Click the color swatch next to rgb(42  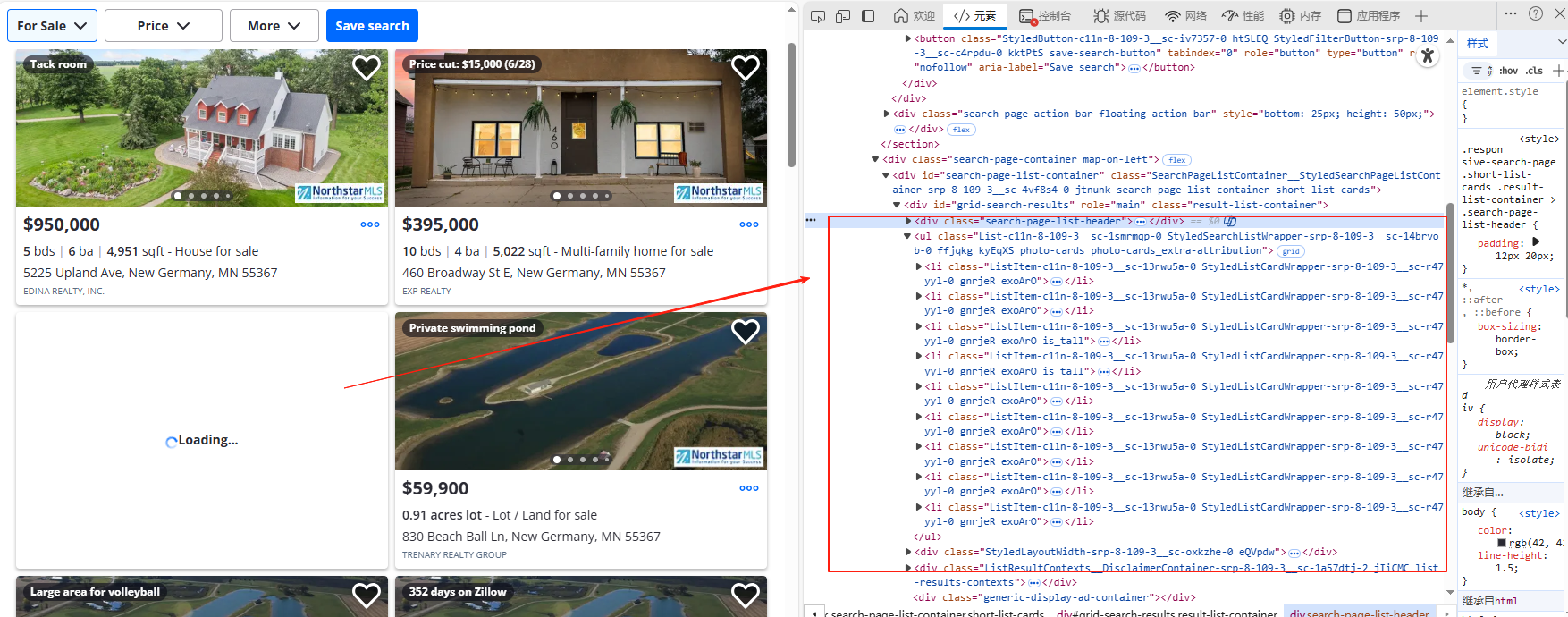coord(1502,543)
